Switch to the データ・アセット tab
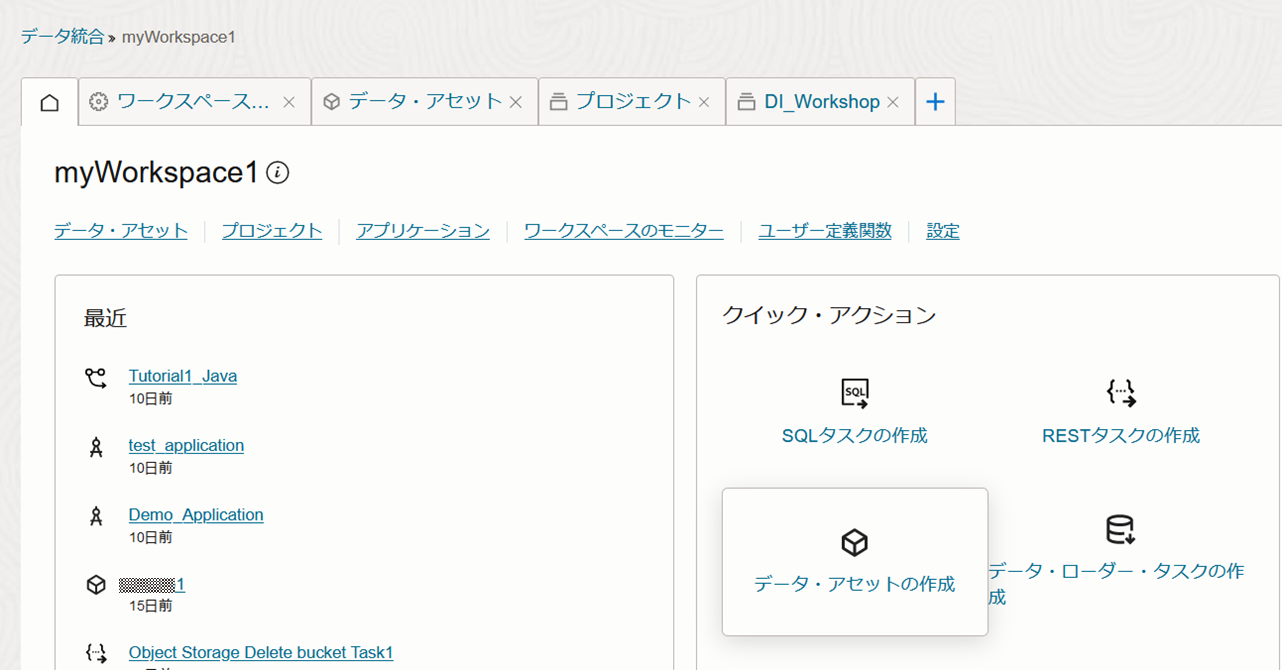The height and width of the screenshot is (670, 1282). (x=425, y=102)
